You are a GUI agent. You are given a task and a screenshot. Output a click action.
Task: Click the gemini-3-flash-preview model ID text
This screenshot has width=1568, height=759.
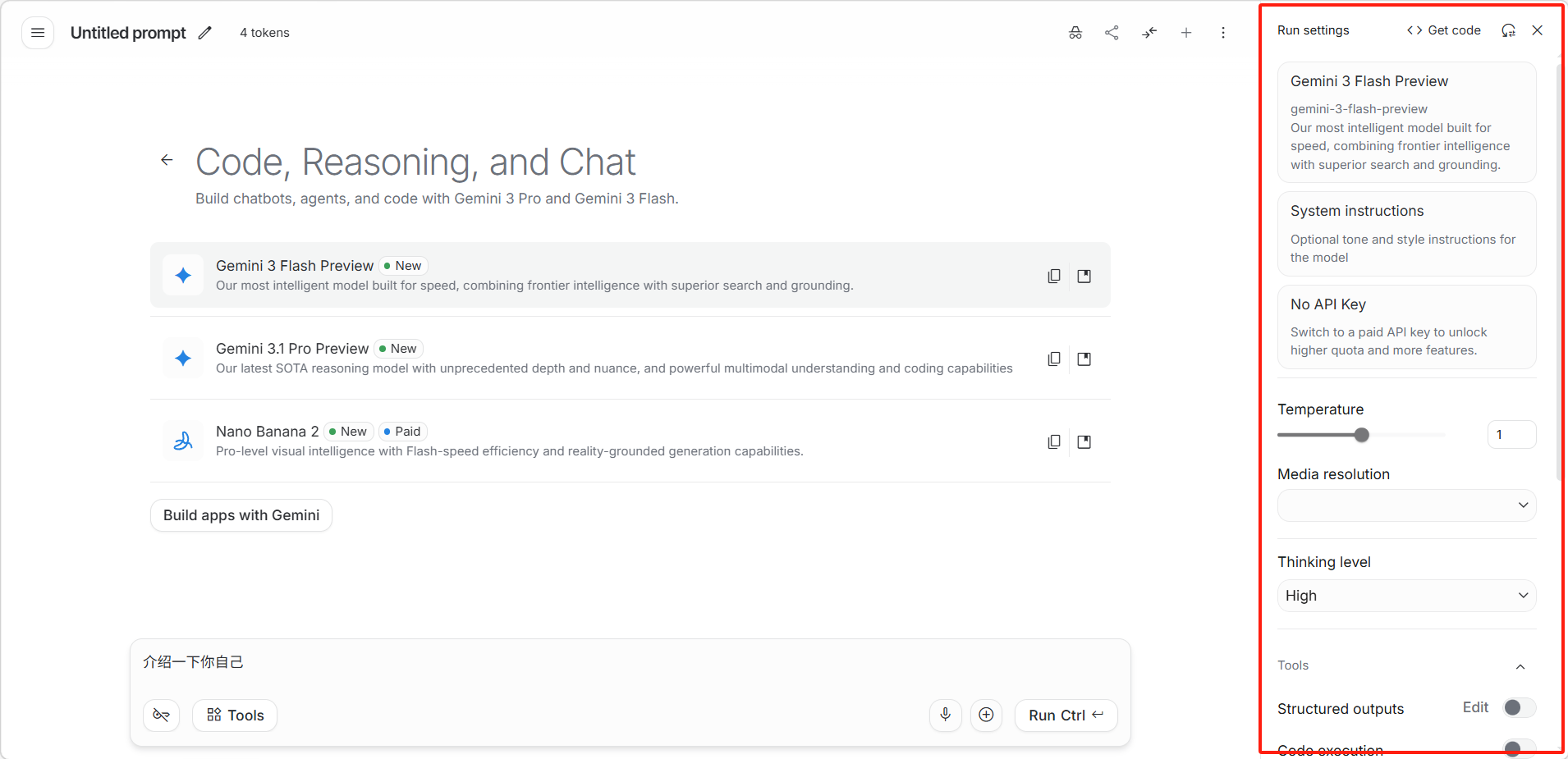pos(1359,109)
